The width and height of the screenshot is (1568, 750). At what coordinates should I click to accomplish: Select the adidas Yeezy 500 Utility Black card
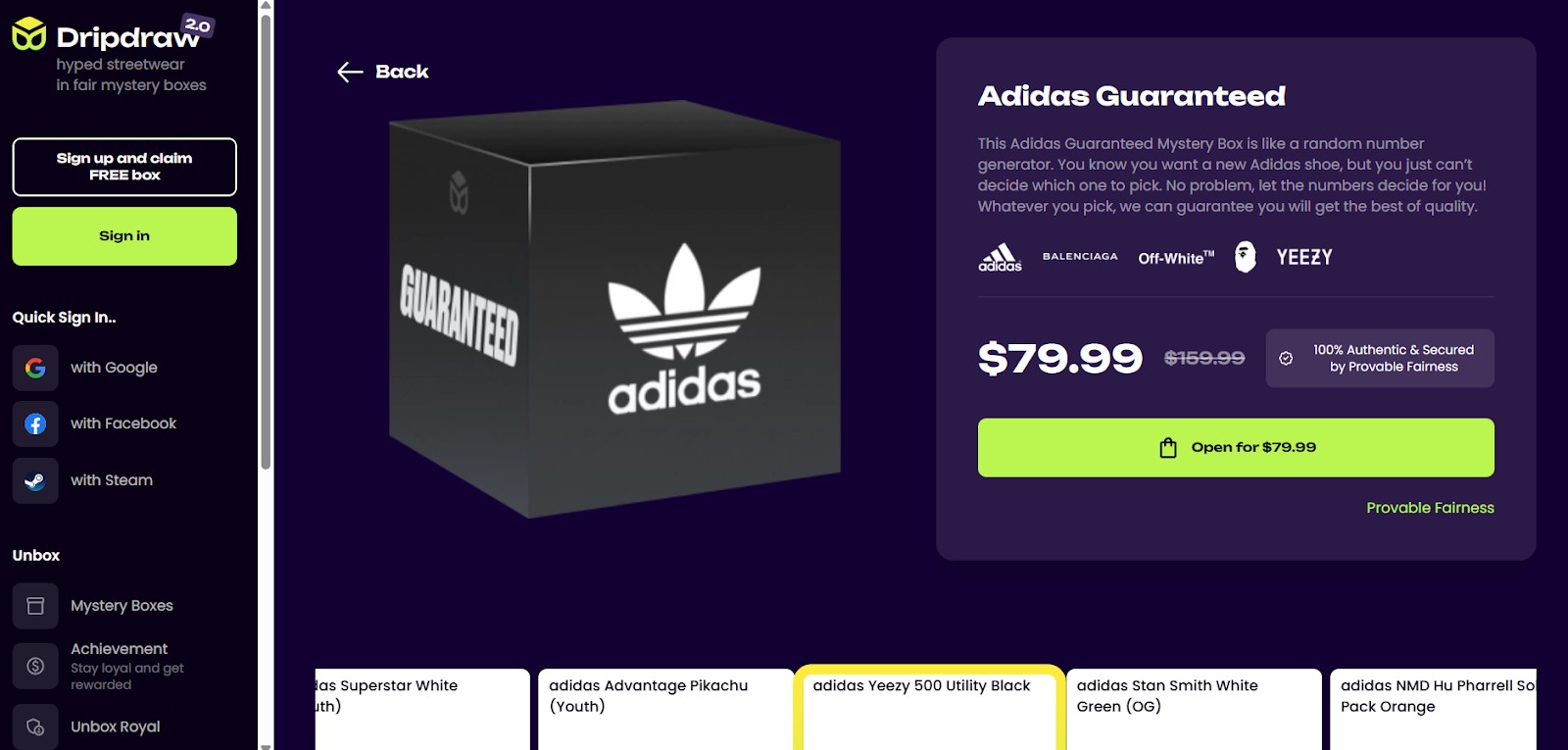929,708
